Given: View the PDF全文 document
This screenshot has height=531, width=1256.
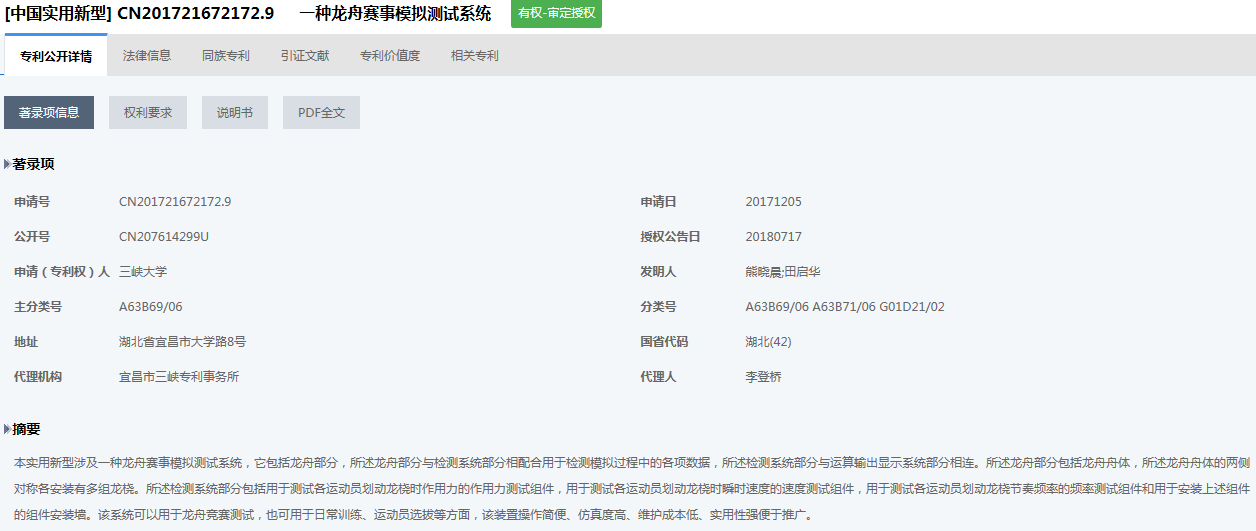Looking at the screenshot, I should click(x=321, y=113).
